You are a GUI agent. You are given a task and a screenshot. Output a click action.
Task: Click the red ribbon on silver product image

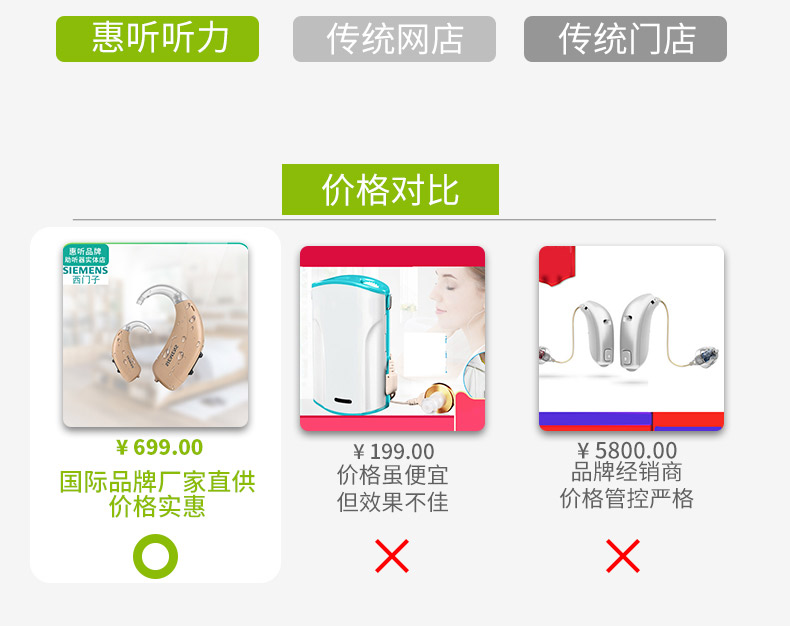(557, 266)
